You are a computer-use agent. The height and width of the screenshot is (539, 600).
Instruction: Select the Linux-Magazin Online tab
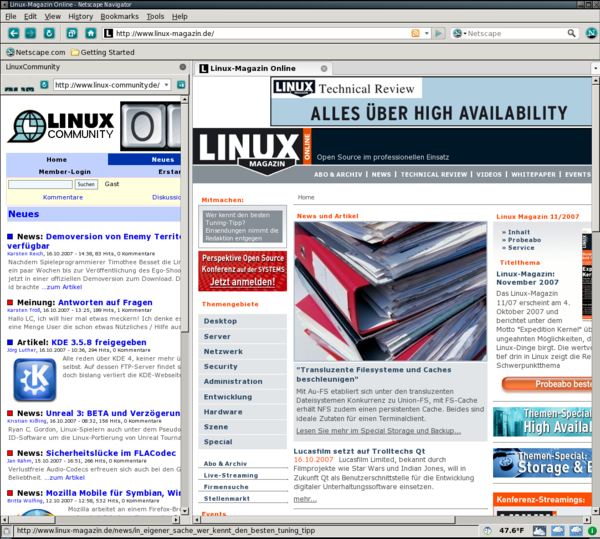click(264, 68)
